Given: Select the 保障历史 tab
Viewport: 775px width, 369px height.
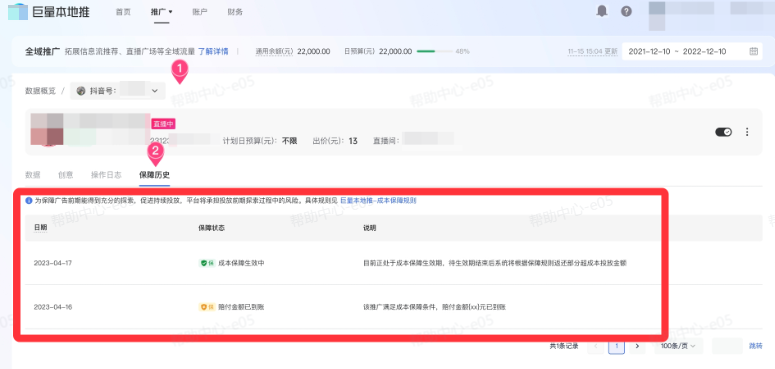Looking at the screenshot, I should [x=155, y=175].
